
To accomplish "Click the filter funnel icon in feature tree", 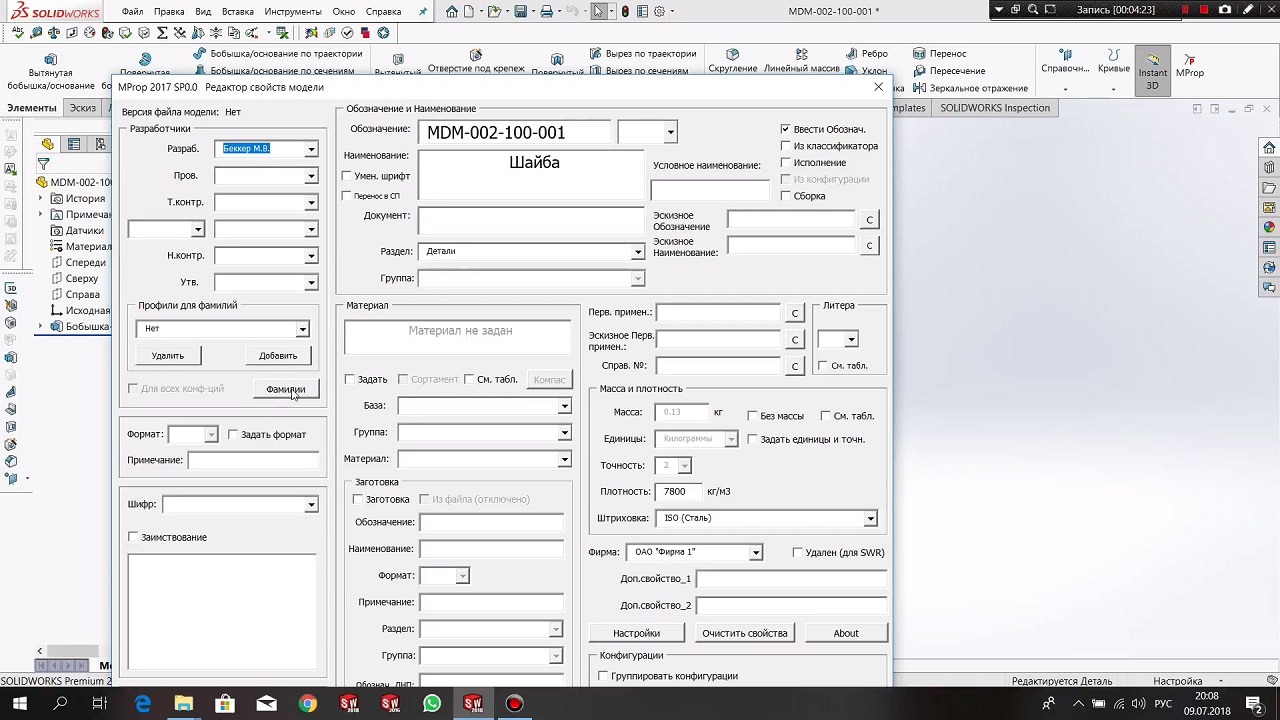I will coord(43,164).
